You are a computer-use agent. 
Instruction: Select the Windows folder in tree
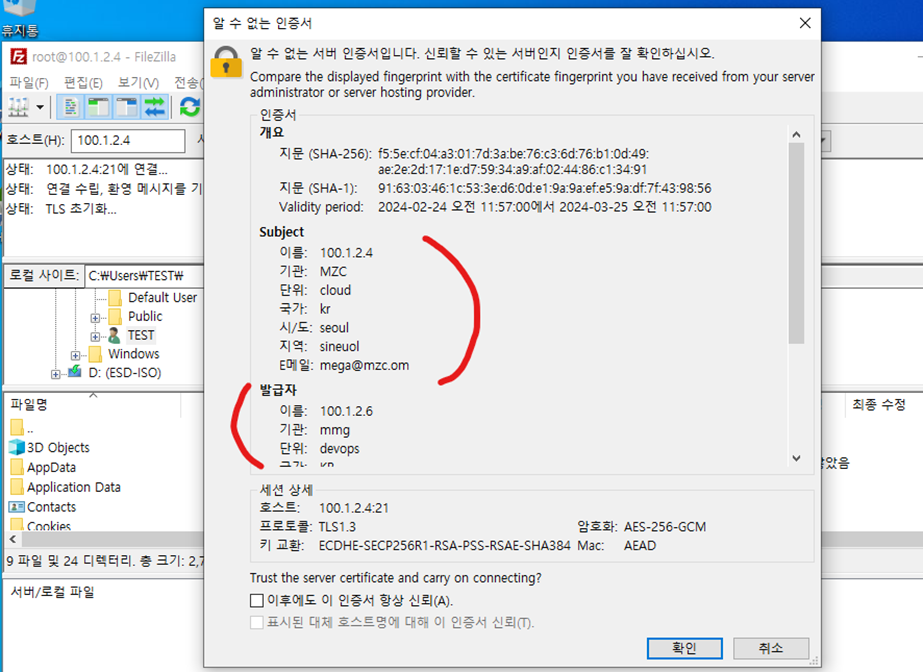click(134, 354)
